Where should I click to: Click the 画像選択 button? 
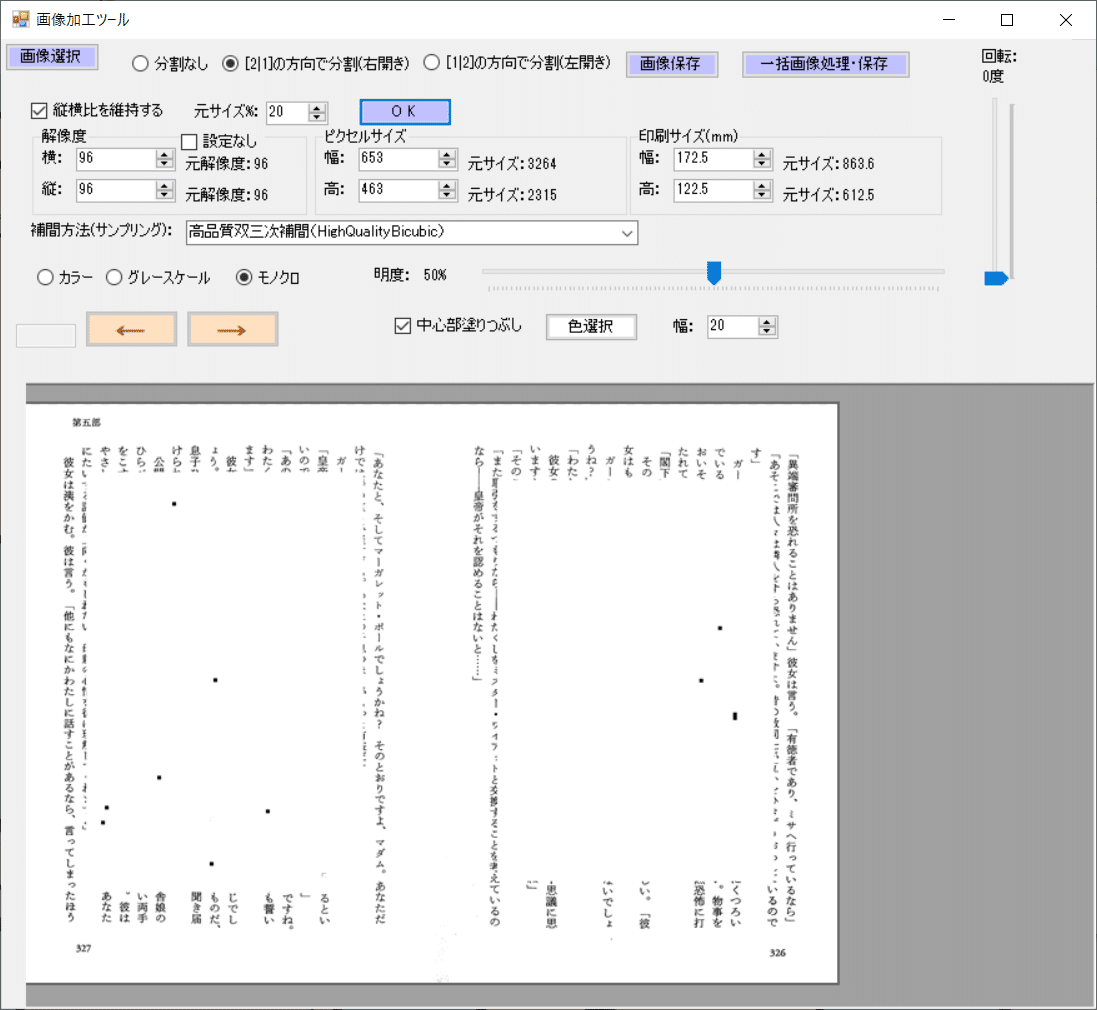(51, 57)
